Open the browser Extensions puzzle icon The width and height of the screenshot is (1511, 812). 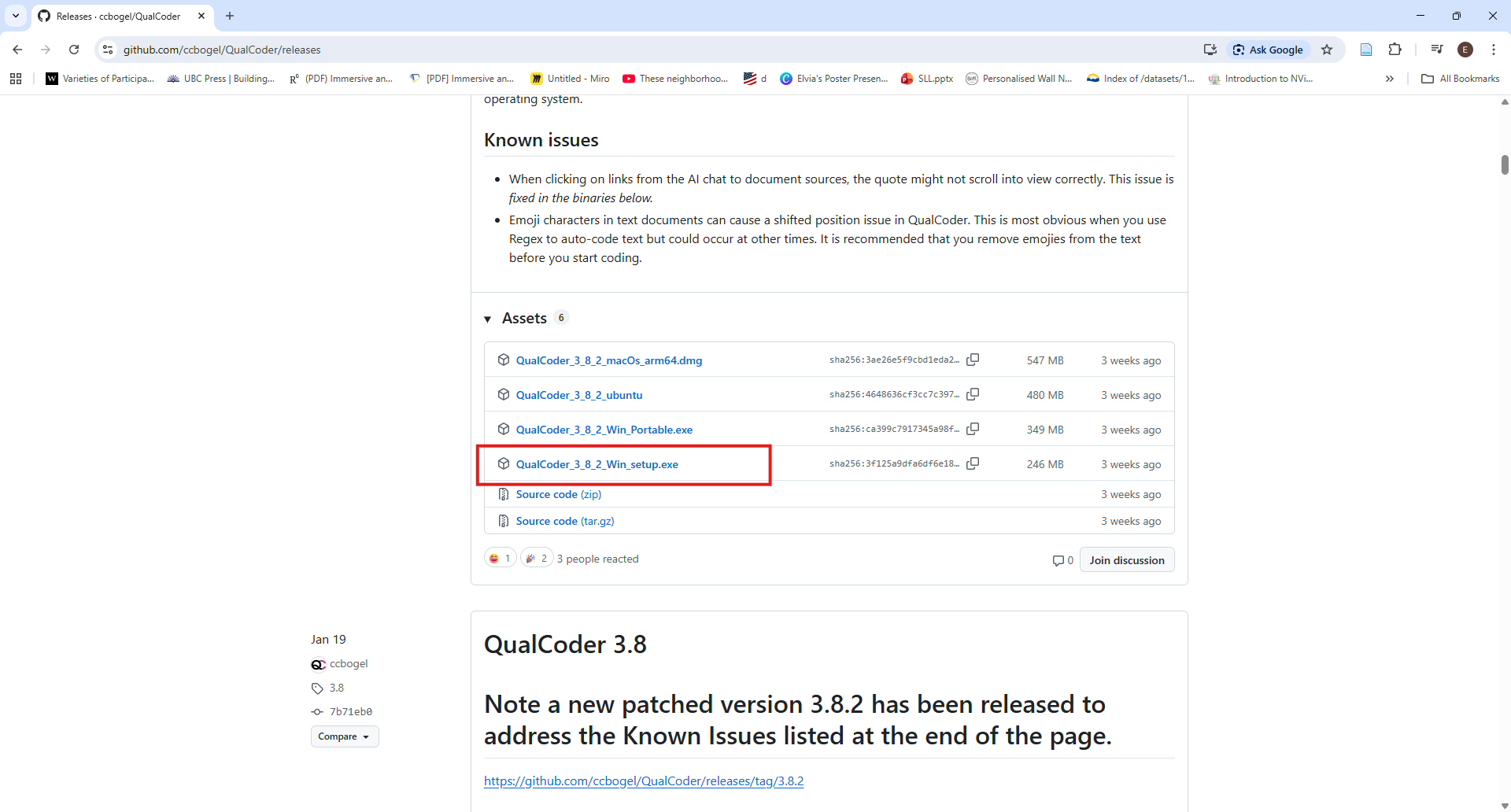click(1395, 50)
